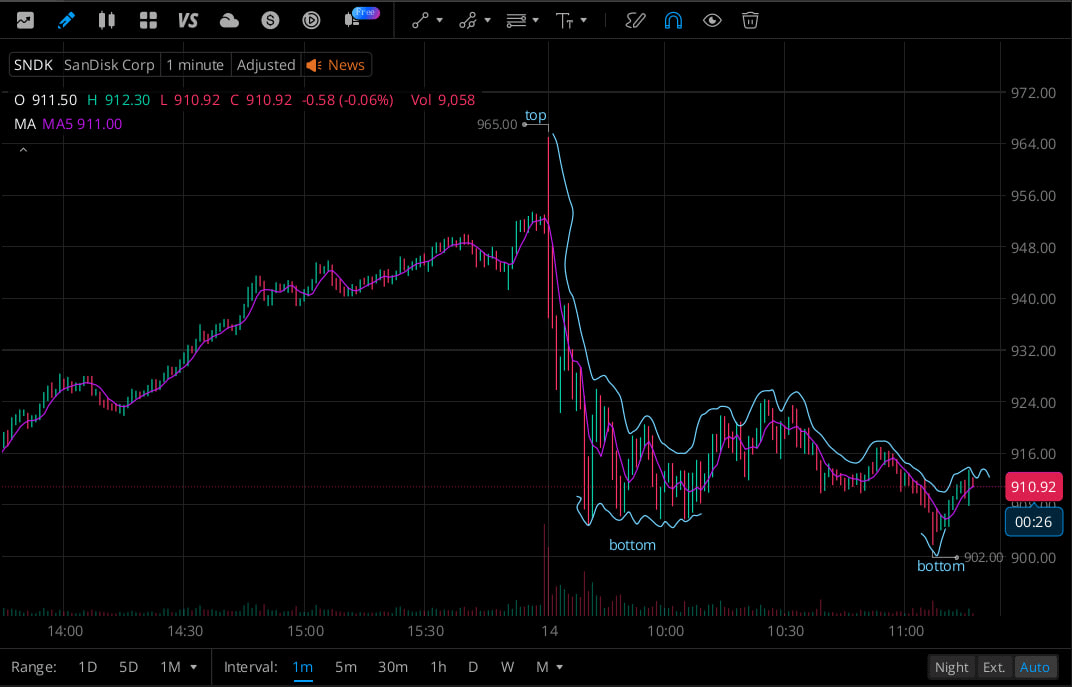
Task: Select the freehand brush drawing icon
Action: pos(635,20)
